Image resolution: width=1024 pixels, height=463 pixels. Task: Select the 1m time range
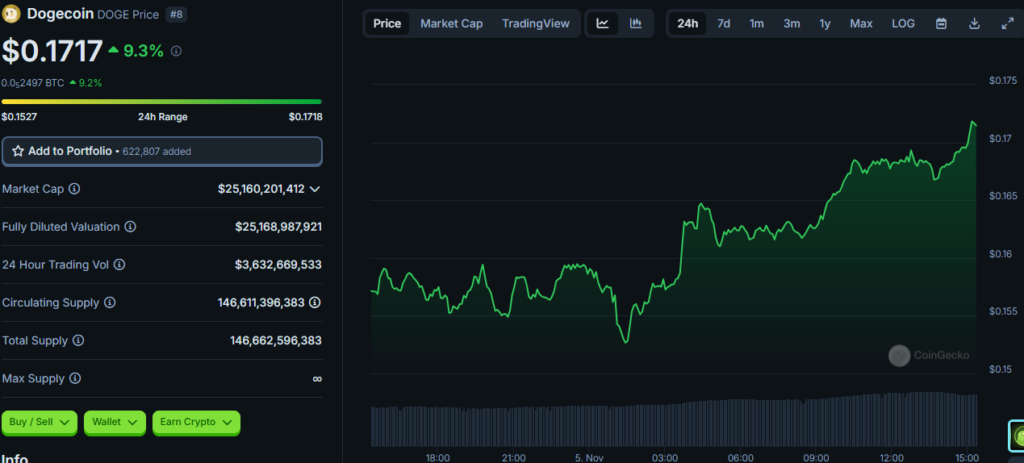[x=756, y=24]
